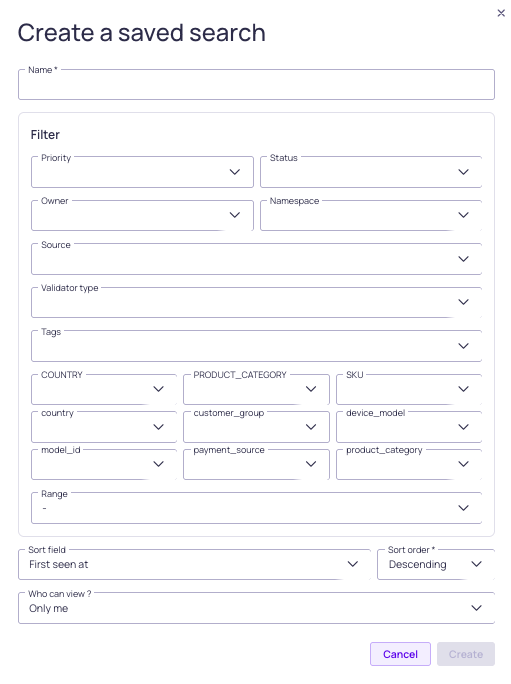Image resolution: width=511 pixels, height=684 pixels.
Task: Expand the Namespace dropdown
Action: point(371,215)
